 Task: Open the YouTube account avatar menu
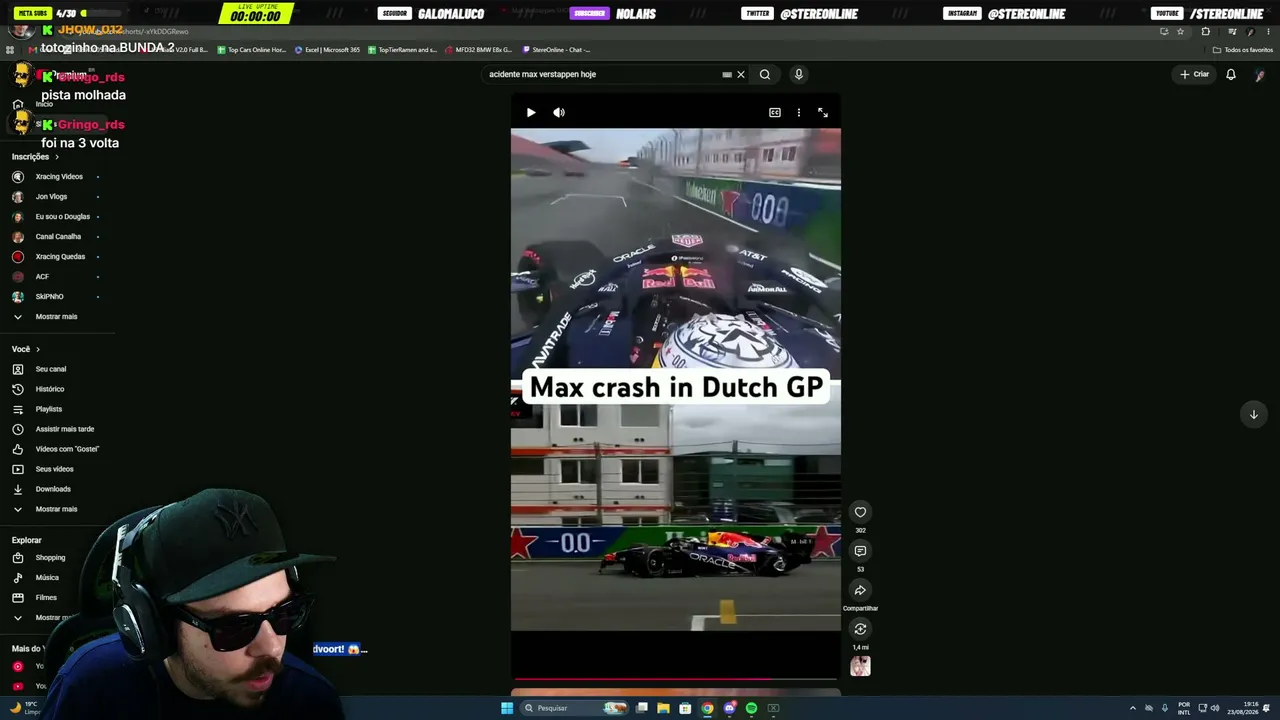[1260, 74]
